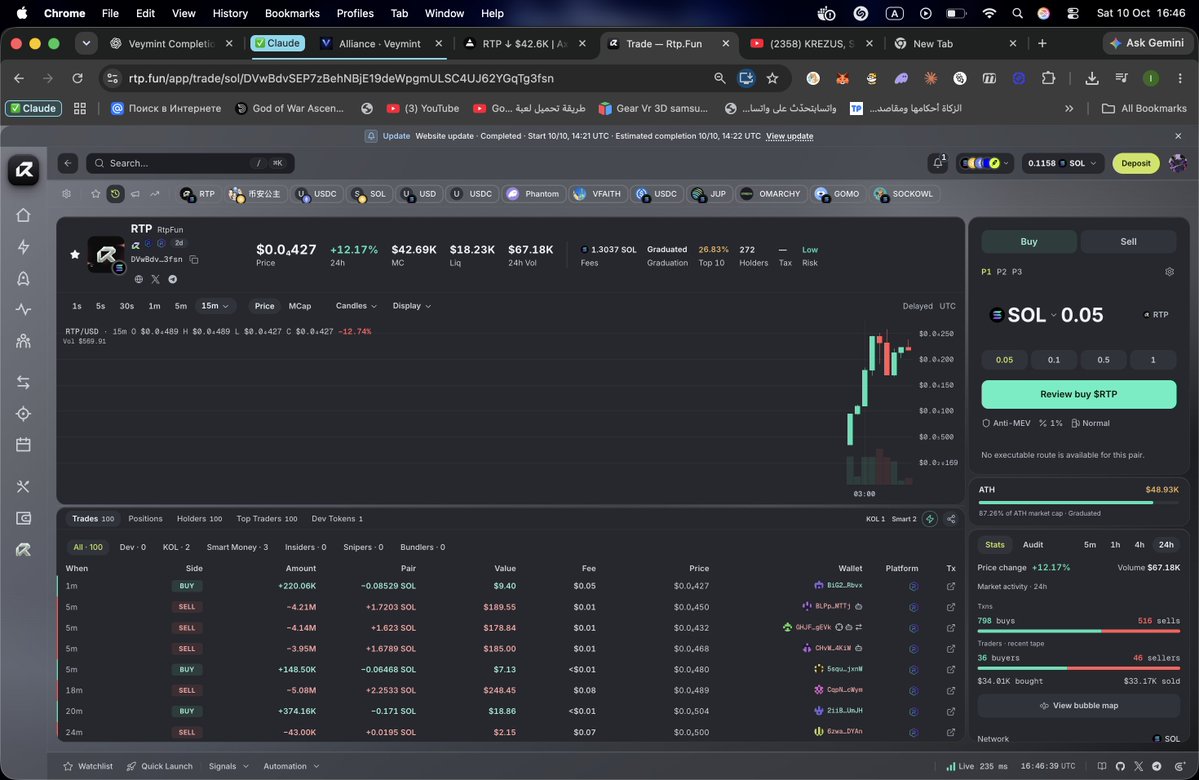Toggle favorite star beside RTP token logo
1199x780 pixels.
click(75, 255)
